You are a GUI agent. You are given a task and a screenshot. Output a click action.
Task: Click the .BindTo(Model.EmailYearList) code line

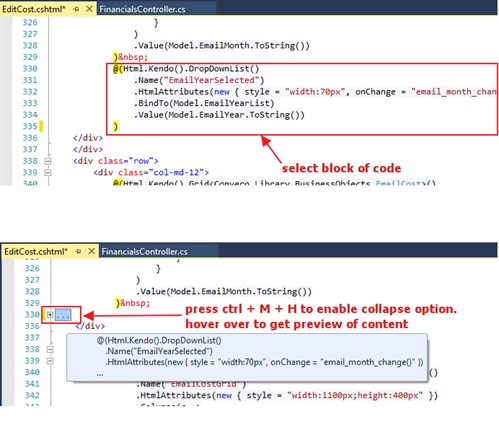point(204,103)
